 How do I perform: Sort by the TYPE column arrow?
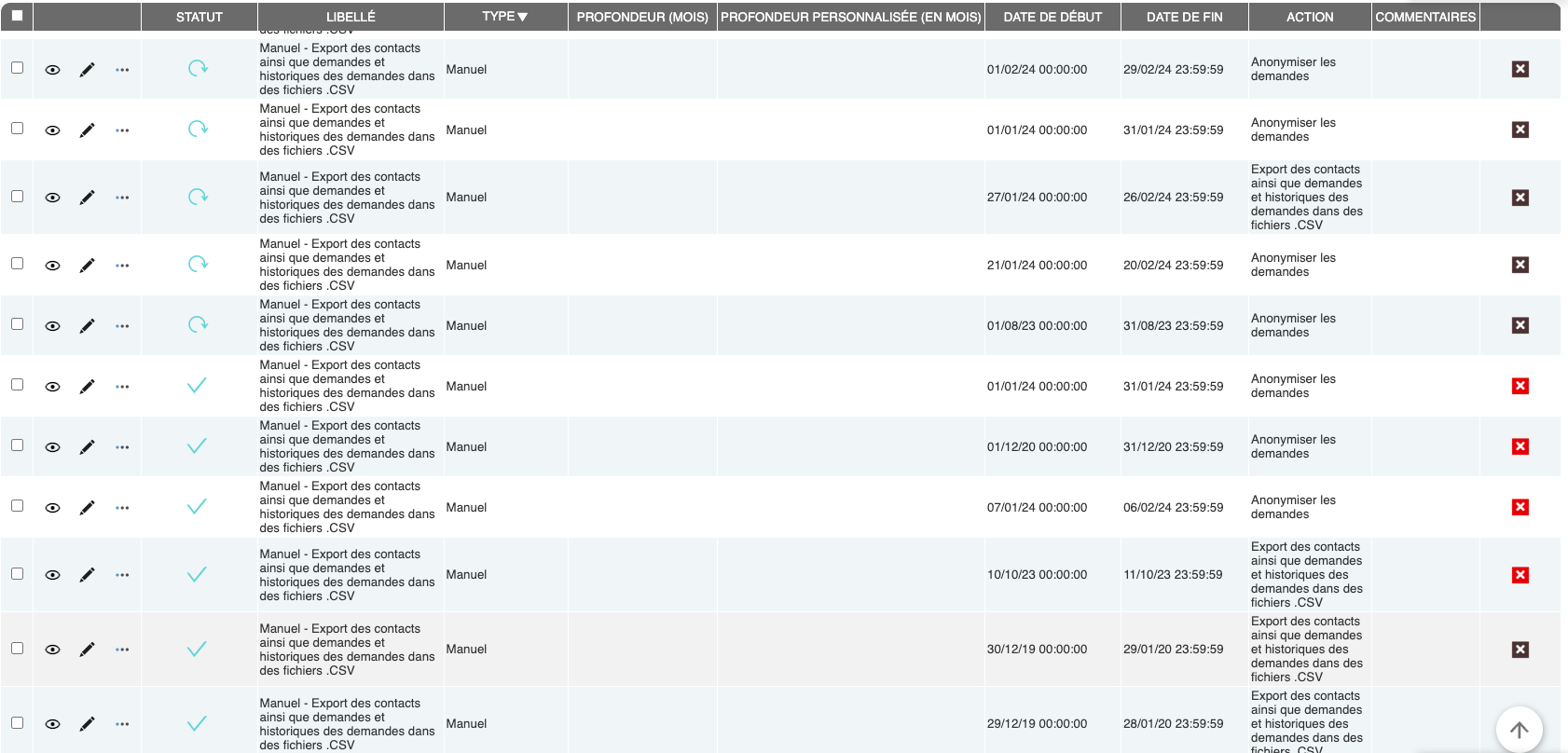point(522,17)
